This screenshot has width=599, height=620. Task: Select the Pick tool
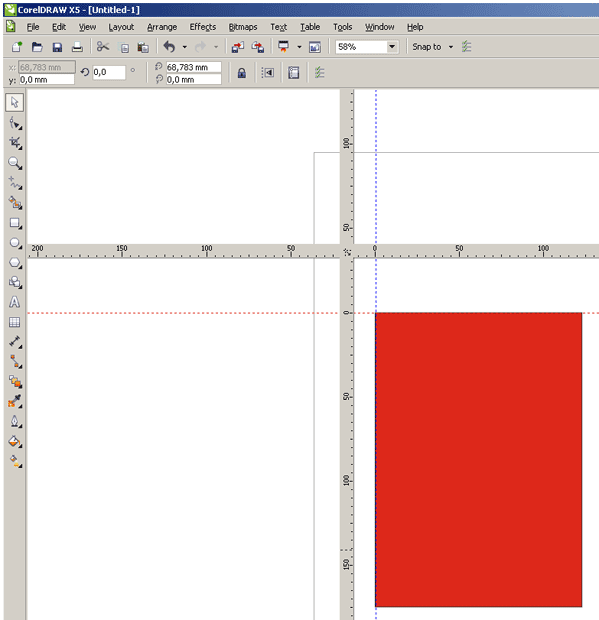click(15, 102)
